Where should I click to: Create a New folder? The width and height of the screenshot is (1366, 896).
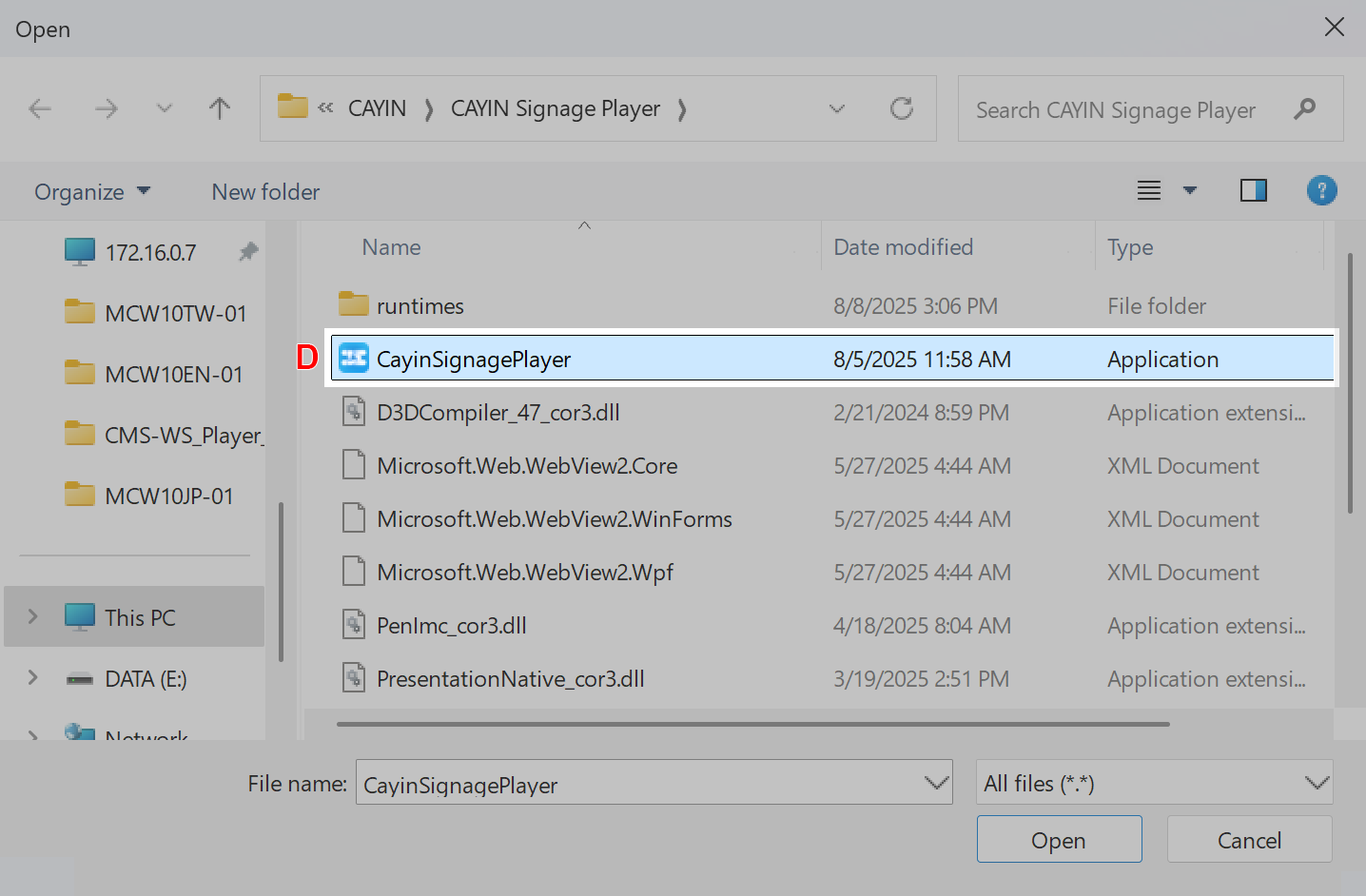click(x=265, y=191)
